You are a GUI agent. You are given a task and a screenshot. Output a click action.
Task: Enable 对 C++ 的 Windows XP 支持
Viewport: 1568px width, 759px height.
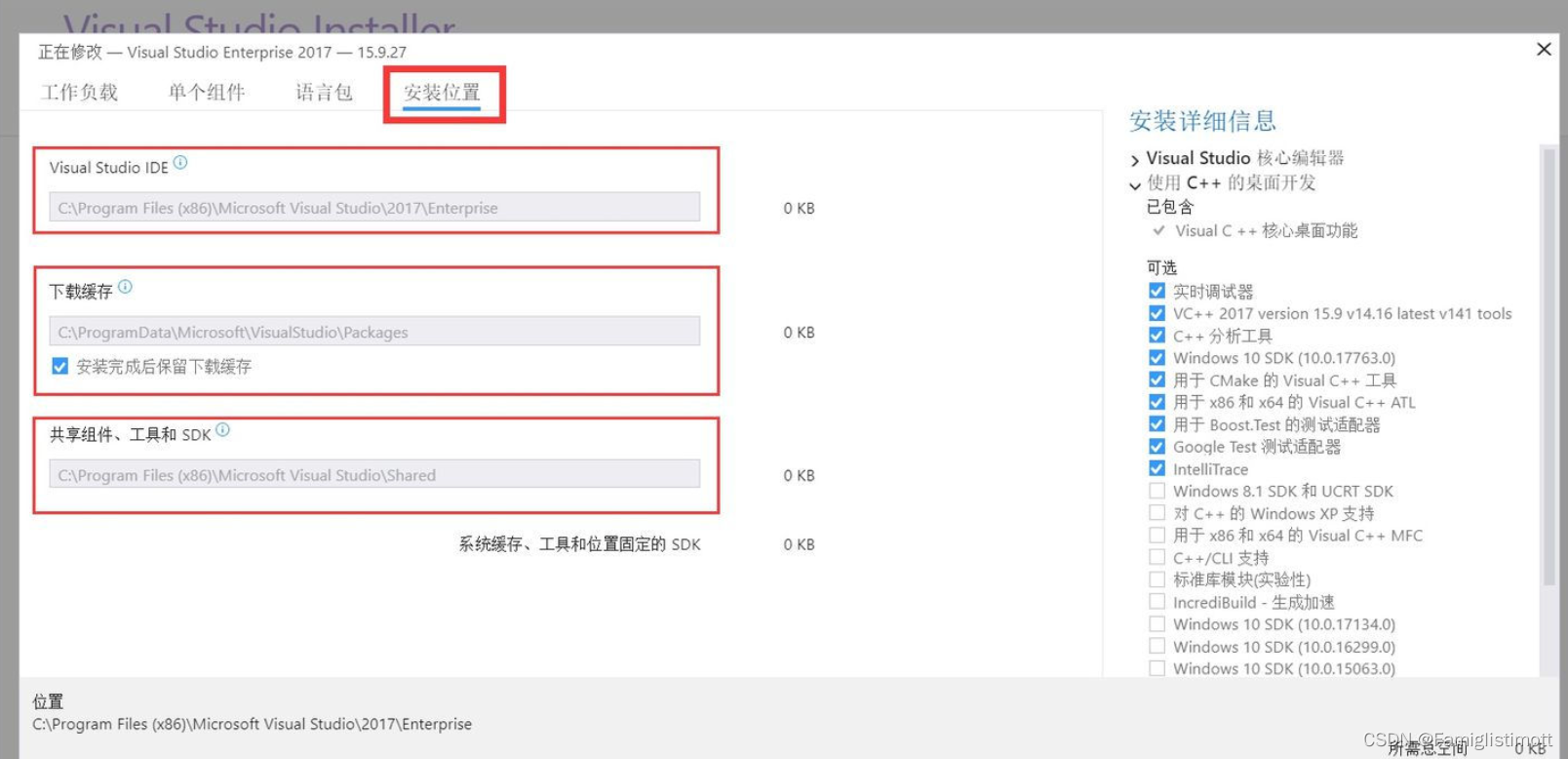point(1156,512)
